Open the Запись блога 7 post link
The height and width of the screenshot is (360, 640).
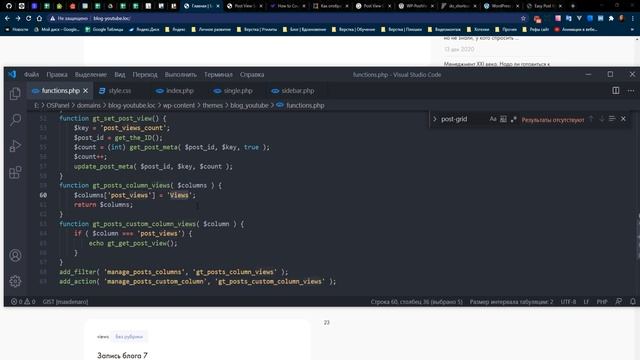point(122,356)
